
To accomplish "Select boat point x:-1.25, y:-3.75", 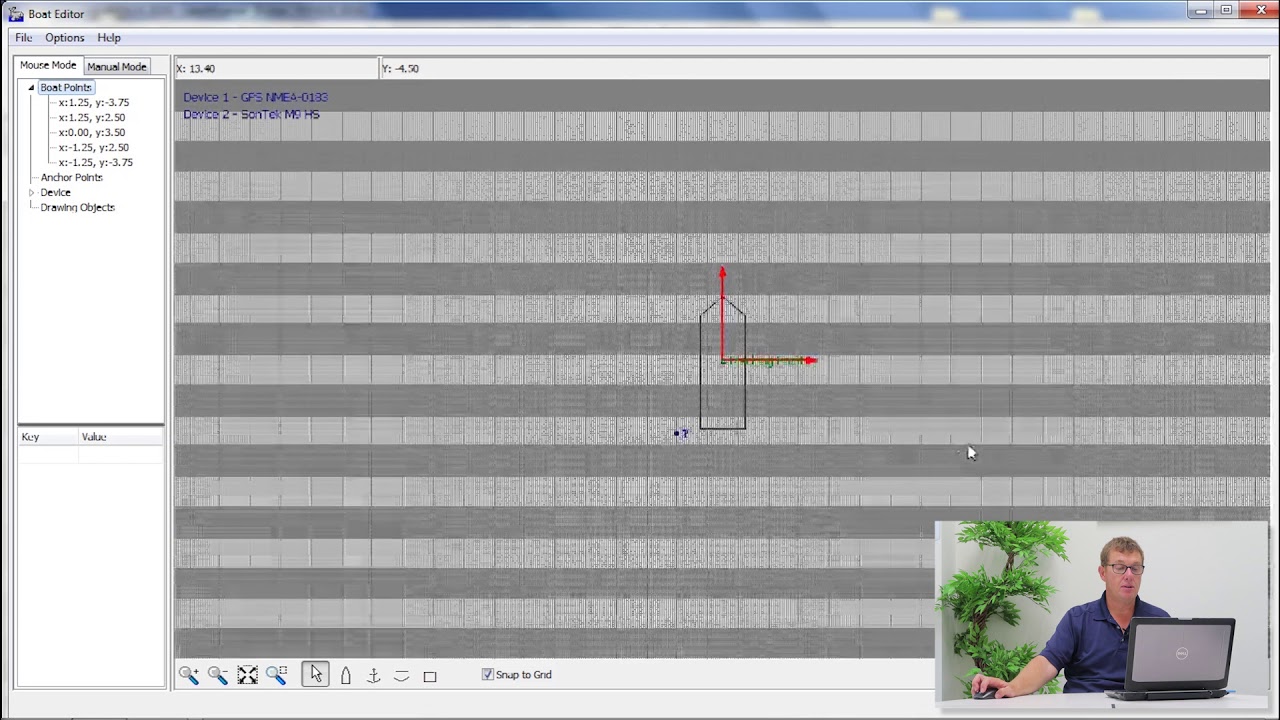I will coord(95,163).
